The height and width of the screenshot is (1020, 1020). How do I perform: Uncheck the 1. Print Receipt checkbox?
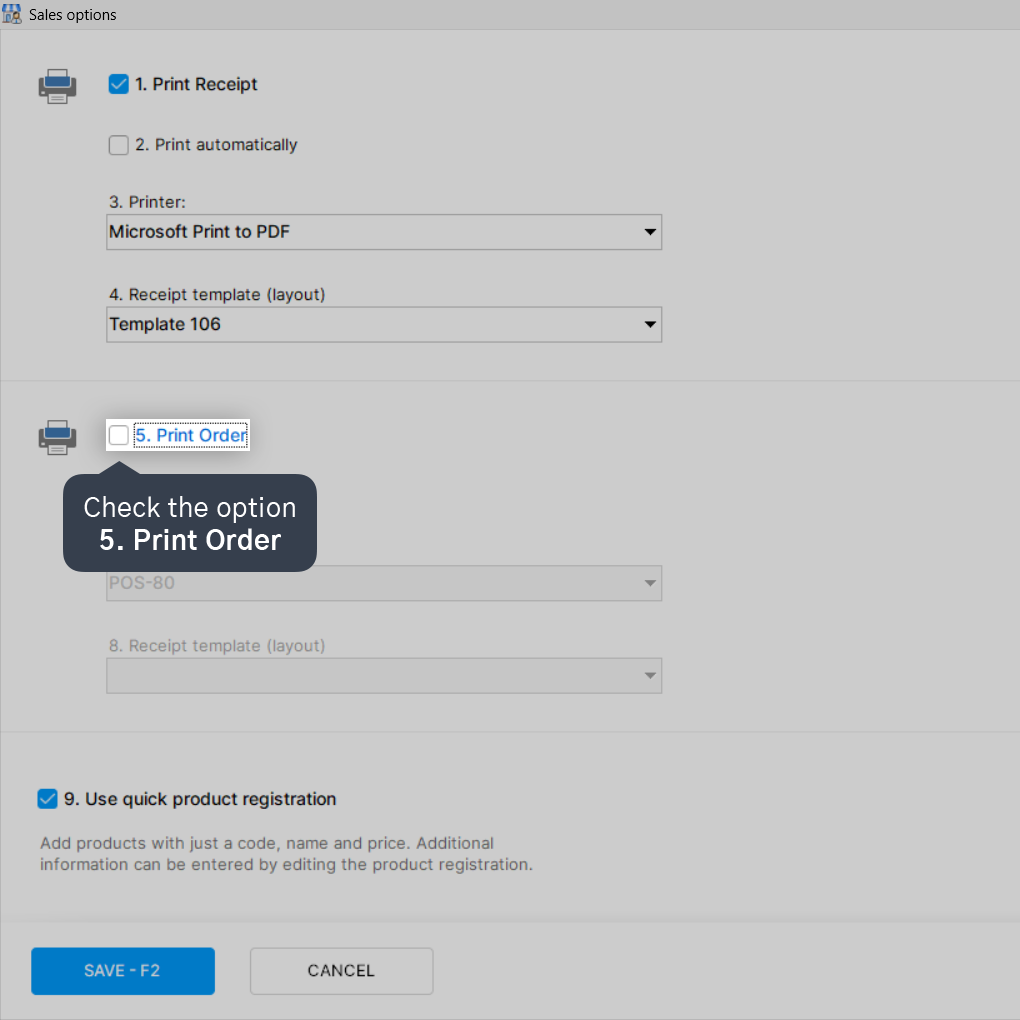(x=118, y=84)
